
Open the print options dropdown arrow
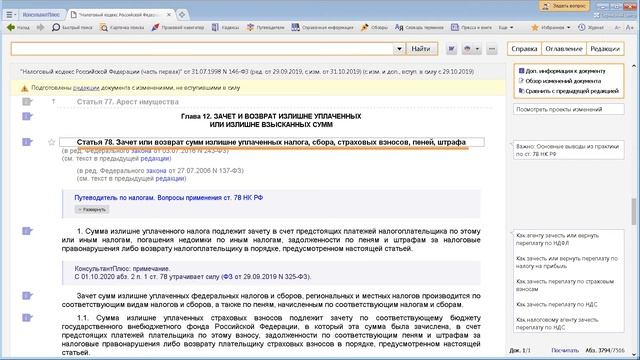(x=477, y=49)
